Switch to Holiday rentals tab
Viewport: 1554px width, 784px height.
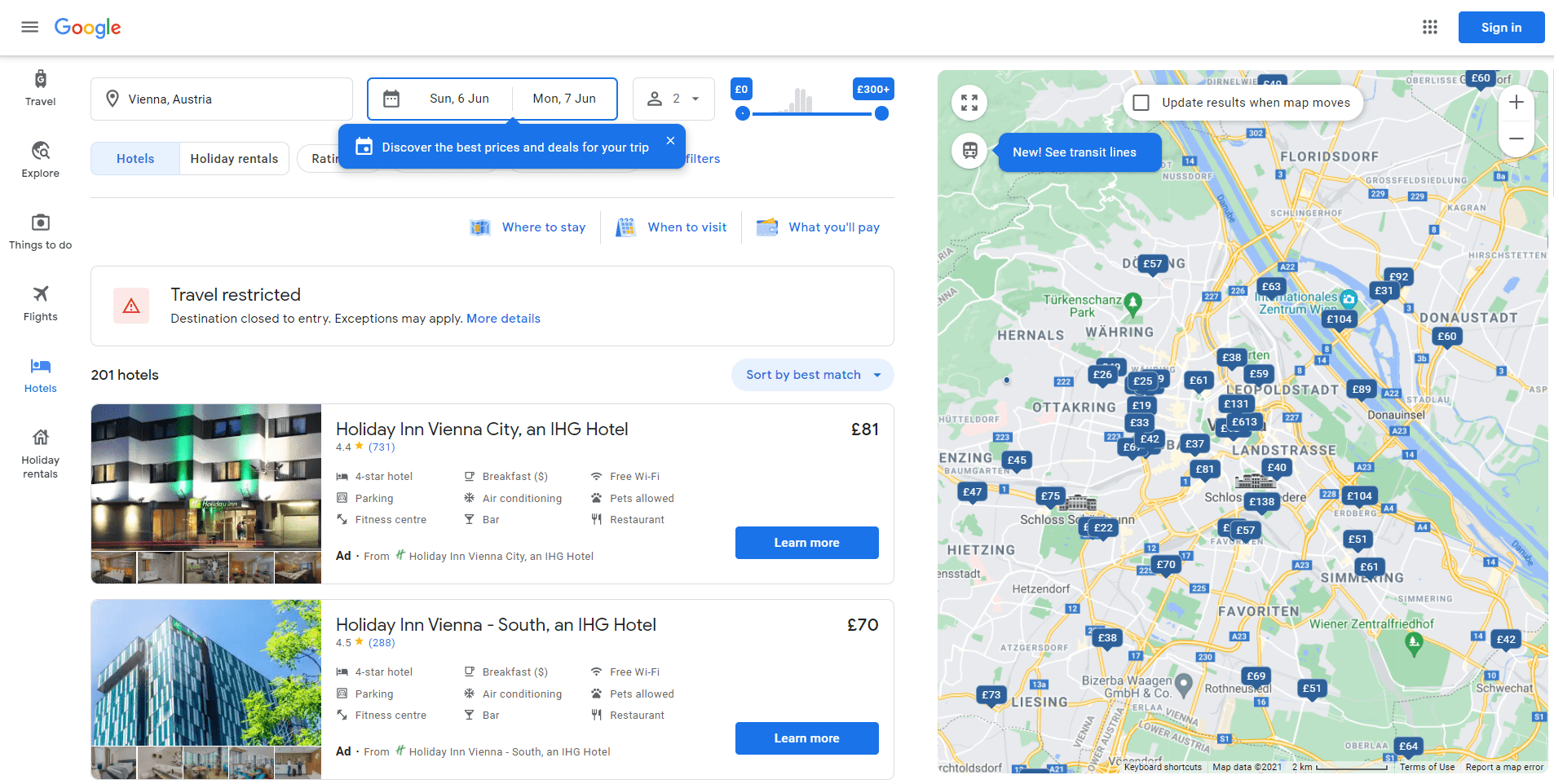(234, 159)
